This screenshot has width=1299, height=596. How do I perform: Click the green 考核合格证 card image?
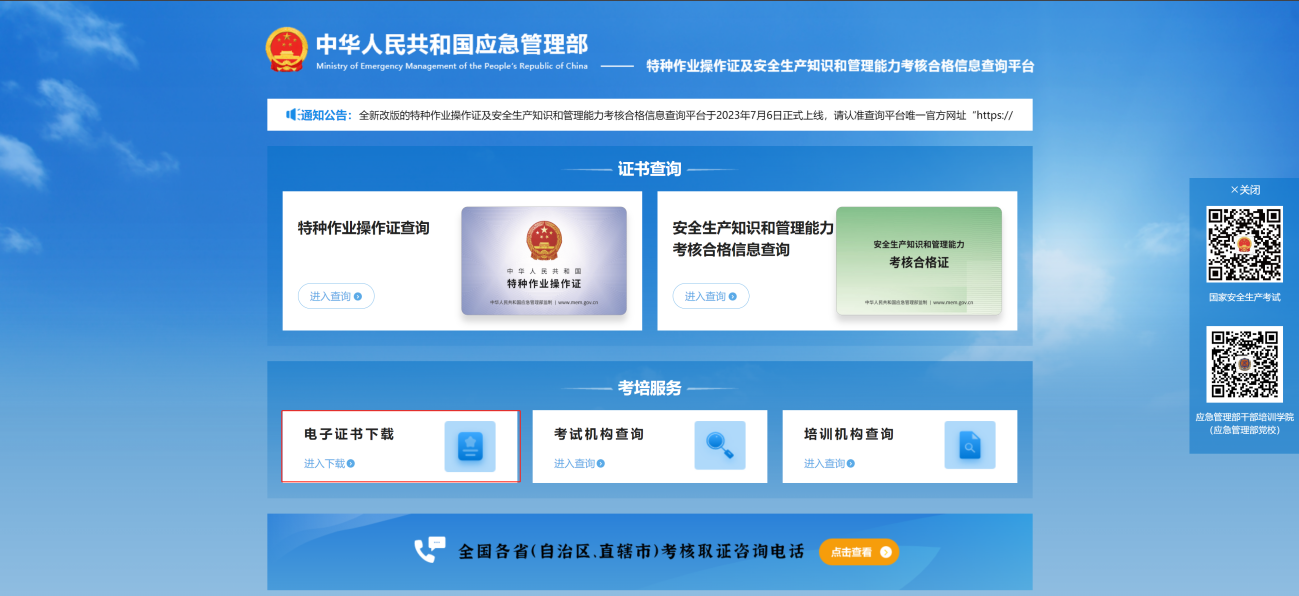pos(919,261)
